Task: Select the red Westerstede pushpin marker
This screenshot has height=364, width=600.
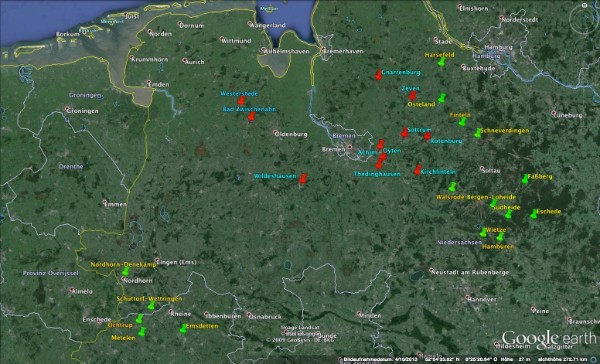Action: click(241, 101)
